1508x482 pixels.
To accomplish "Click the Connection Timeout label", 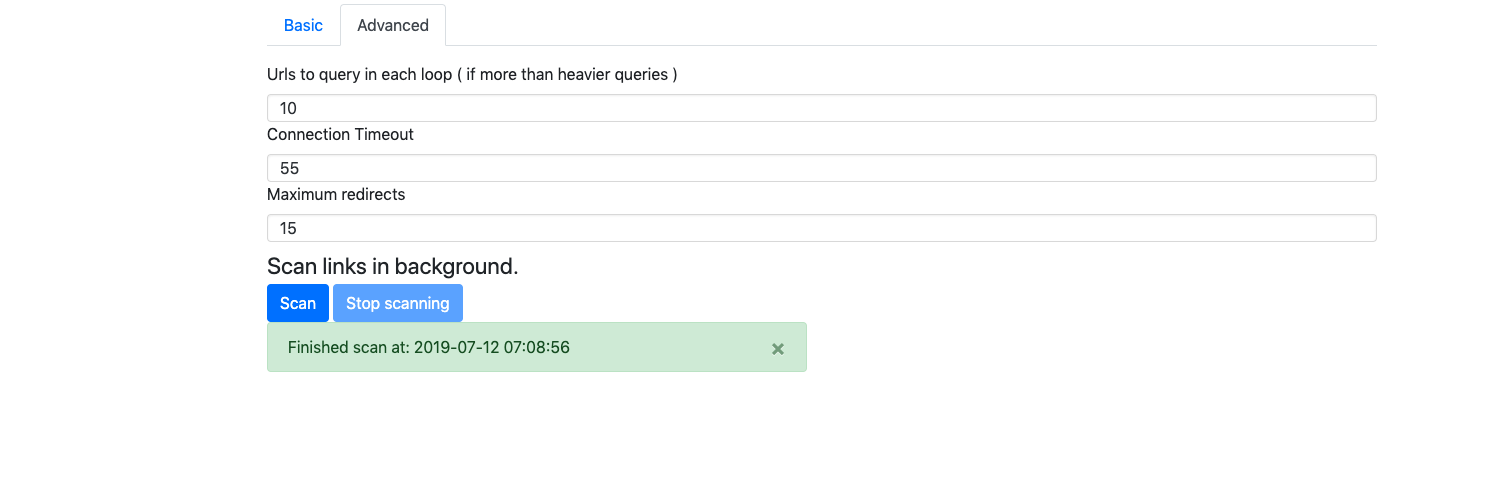I will [x=340, y=134].
